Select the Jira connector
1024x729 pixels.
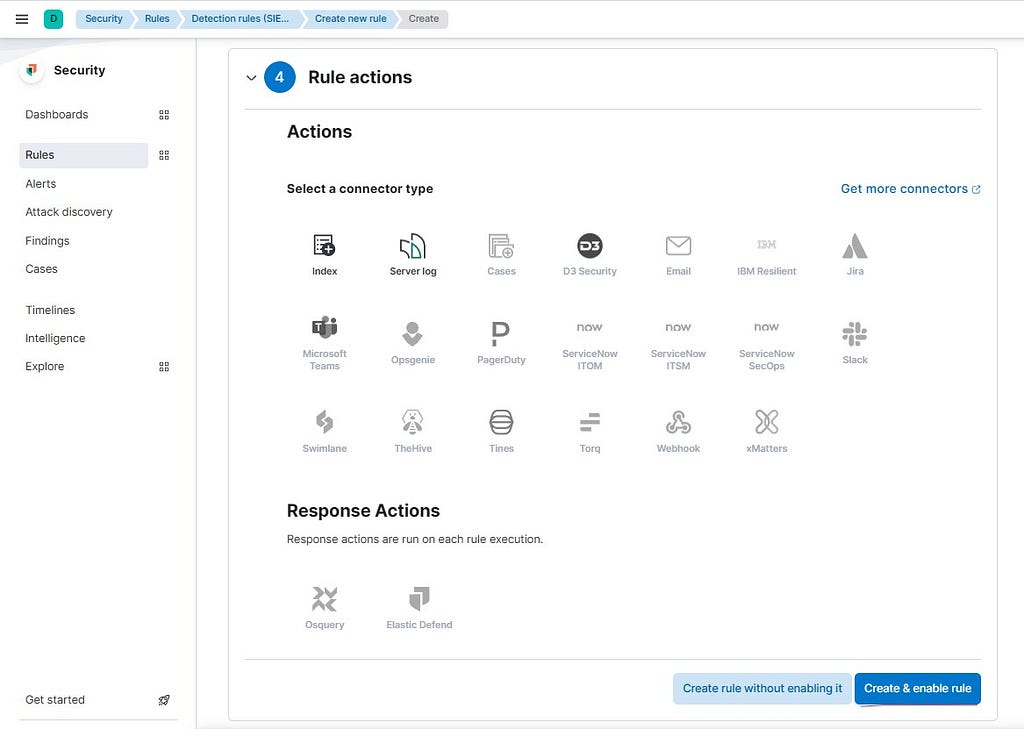tap(855, 255)
